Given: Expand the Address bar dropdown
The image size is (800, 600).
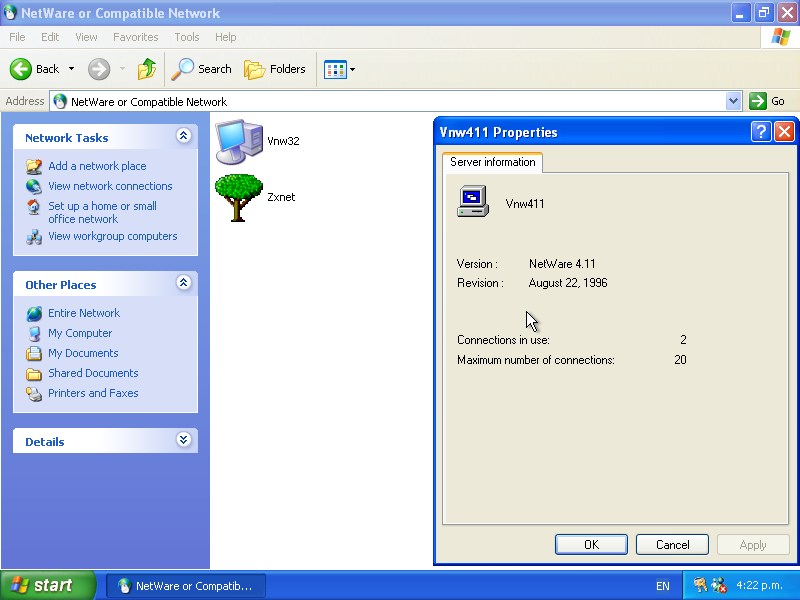Looking at the screenshot, I should coord(733,101).
